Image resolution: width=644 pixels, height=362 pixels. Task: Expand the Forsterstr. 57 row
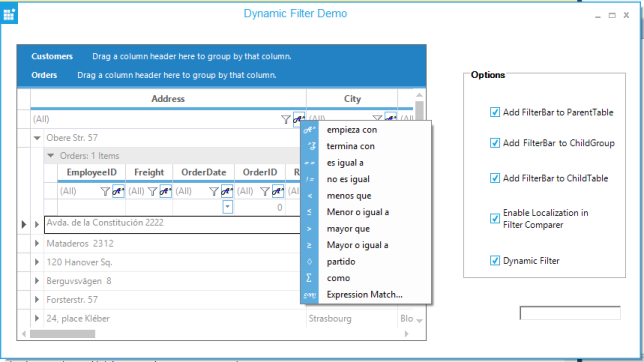pyautogui.click(x=37, y=300)
